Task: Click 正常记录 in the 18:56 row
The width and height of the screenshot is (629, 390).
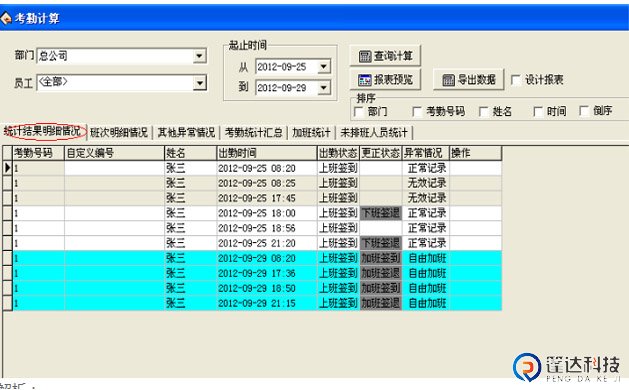Action: [427, 228]
